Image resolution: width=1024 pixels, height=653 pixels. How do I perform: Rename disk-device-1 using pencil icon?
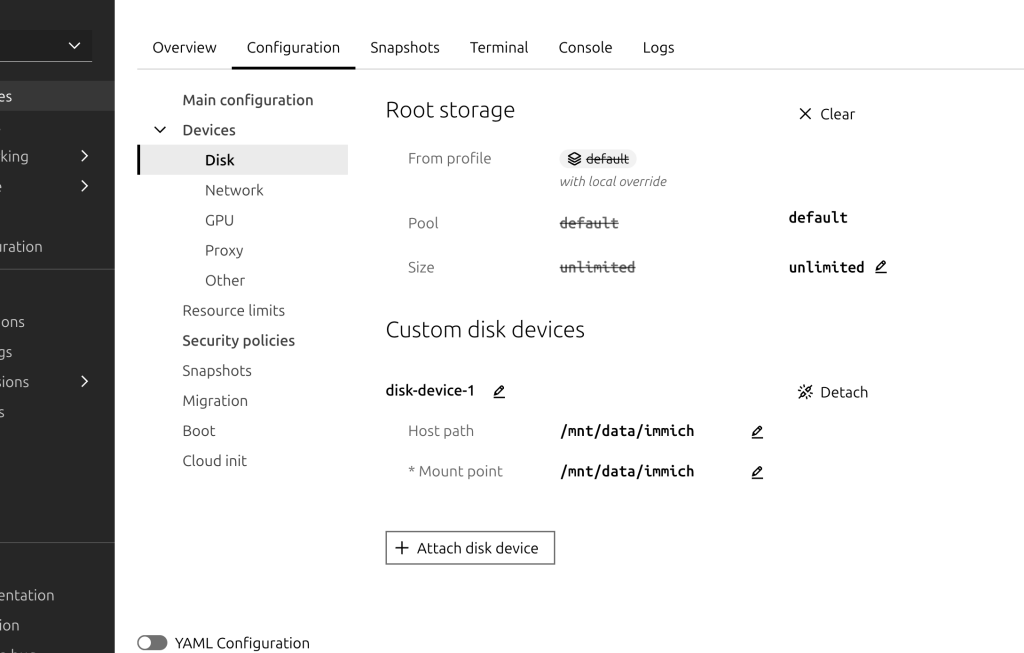(499, 391)
